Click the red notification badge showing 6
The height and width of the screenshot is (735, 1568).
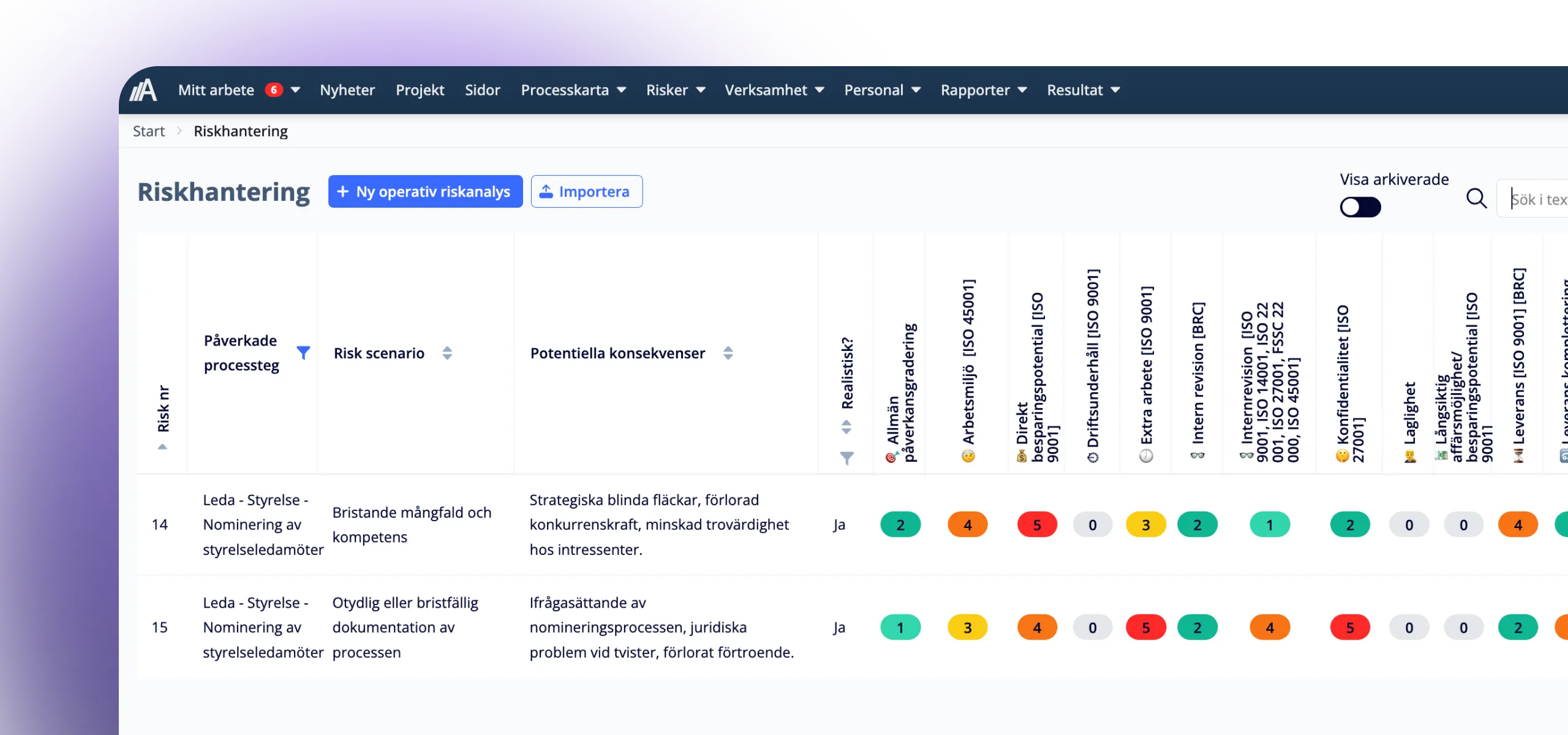coord(274,90)
